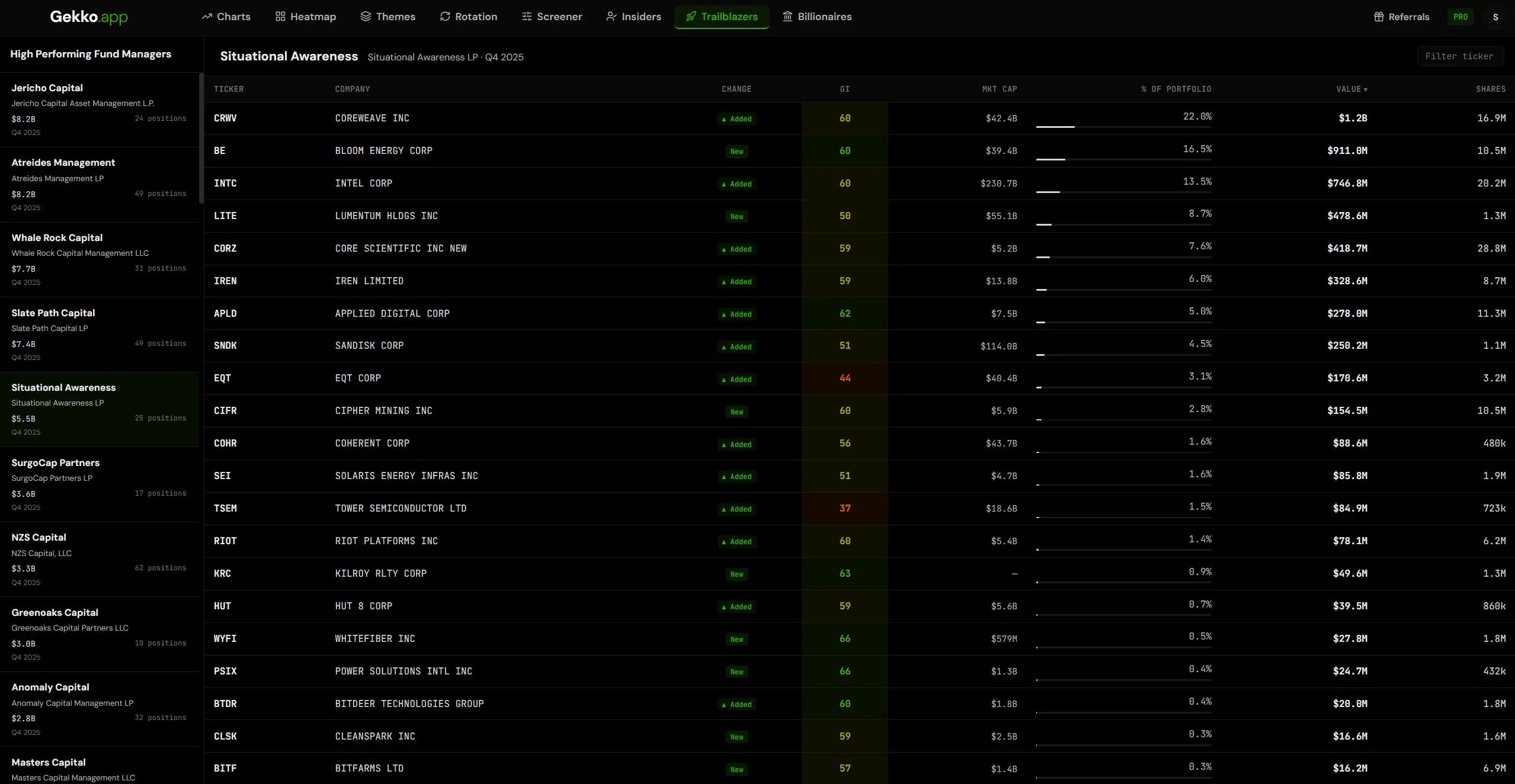Click the fund managers sidebar scrollbar
Viewport: 1515px width, 784px height.
[201, 138]
